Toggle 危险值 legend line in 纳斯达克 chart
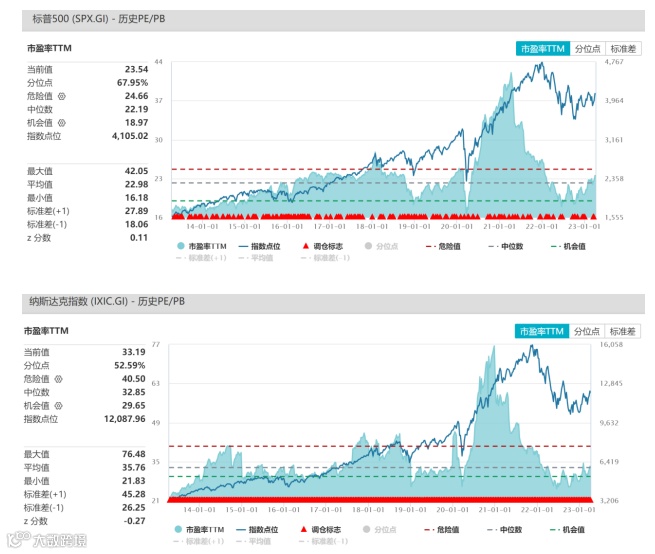This screenshot has width=655, height=554. (442, 530)
